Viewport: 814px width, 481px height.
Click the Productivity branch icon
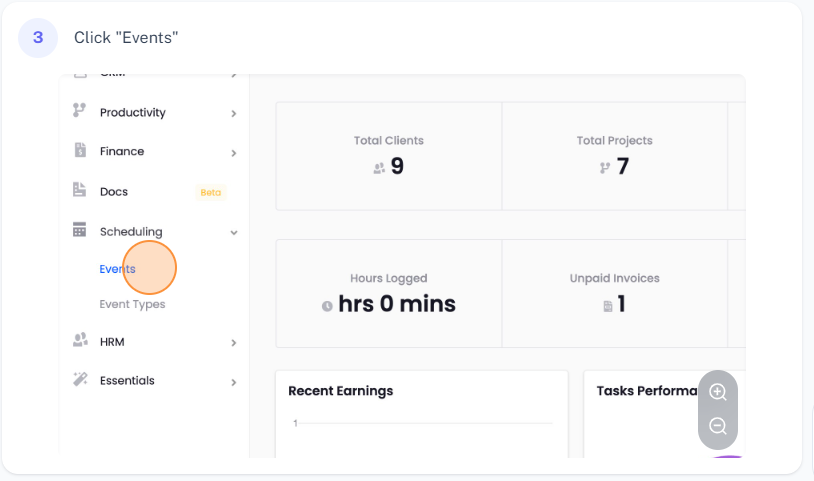click(x=80, y=111)
